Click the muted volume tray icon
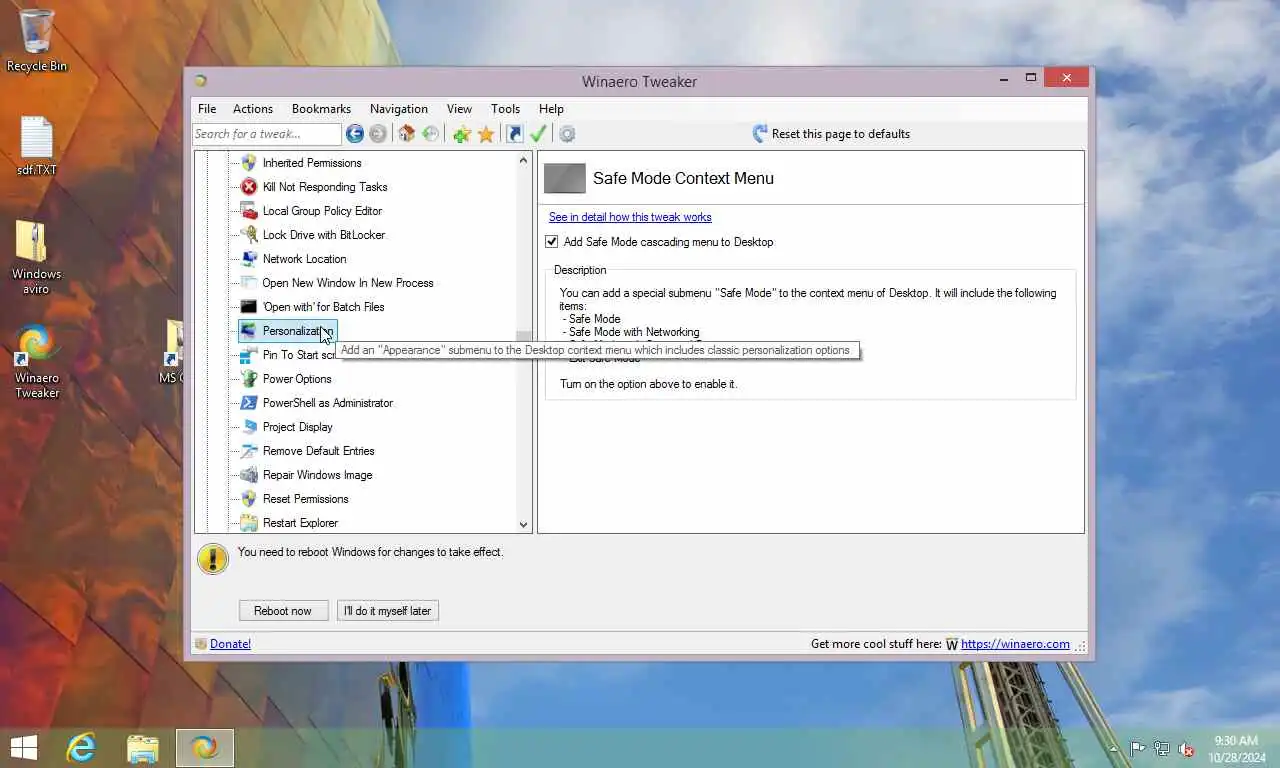Image resolution: width=1280 pixels, height=768 pixels. tap(1186, 749)
